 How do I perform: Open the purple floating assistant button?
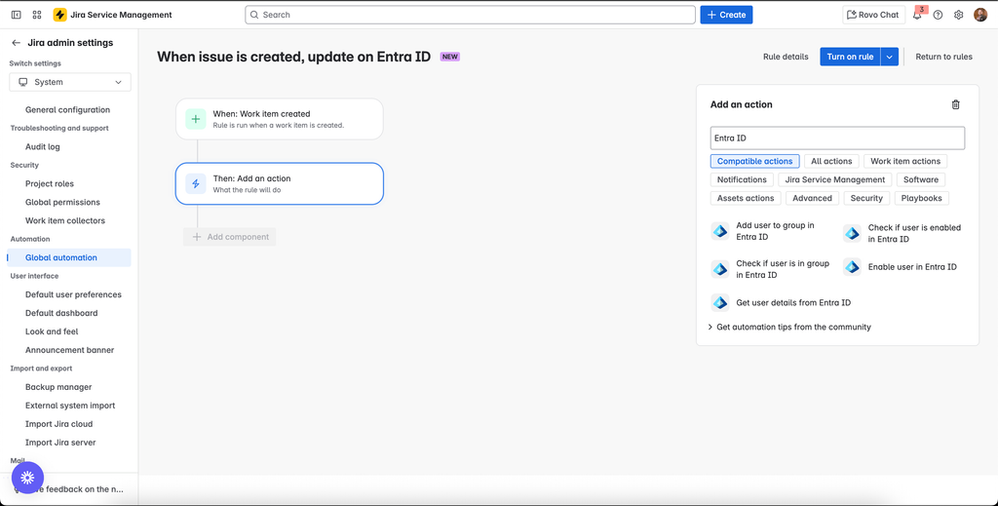pyautogui.click(x=27, y=478)
